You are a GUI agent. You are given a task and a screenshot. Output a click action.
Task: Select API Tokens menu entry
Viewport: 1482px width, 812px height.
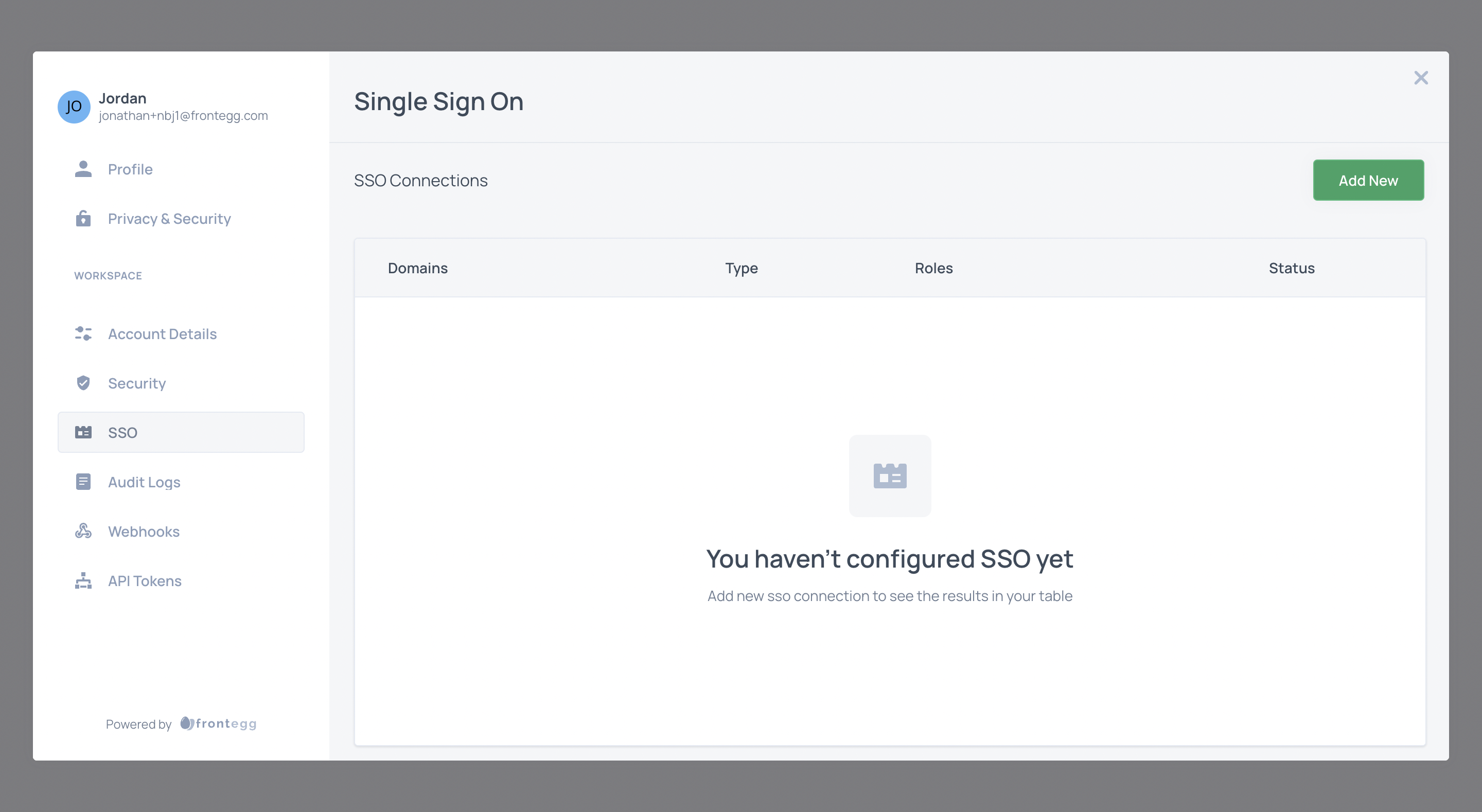pyautogui.click(x=145, y=581)
